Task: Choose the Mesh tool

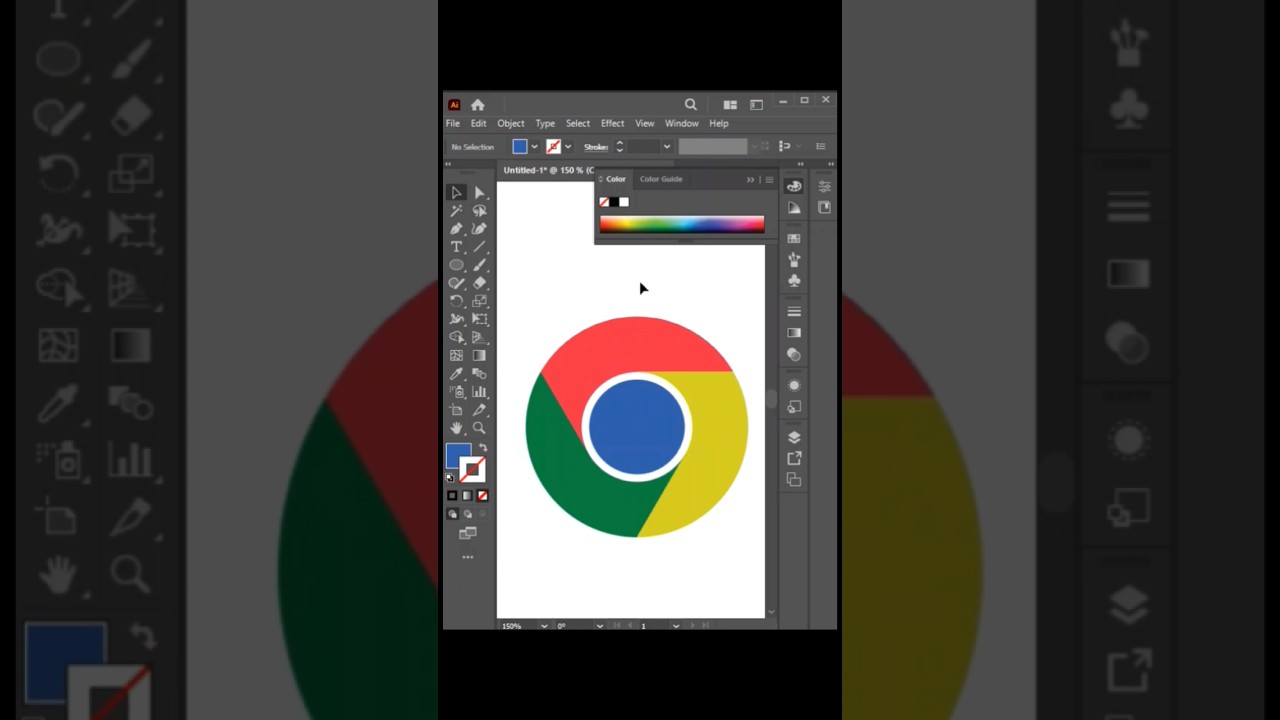Action: [456, 355]
